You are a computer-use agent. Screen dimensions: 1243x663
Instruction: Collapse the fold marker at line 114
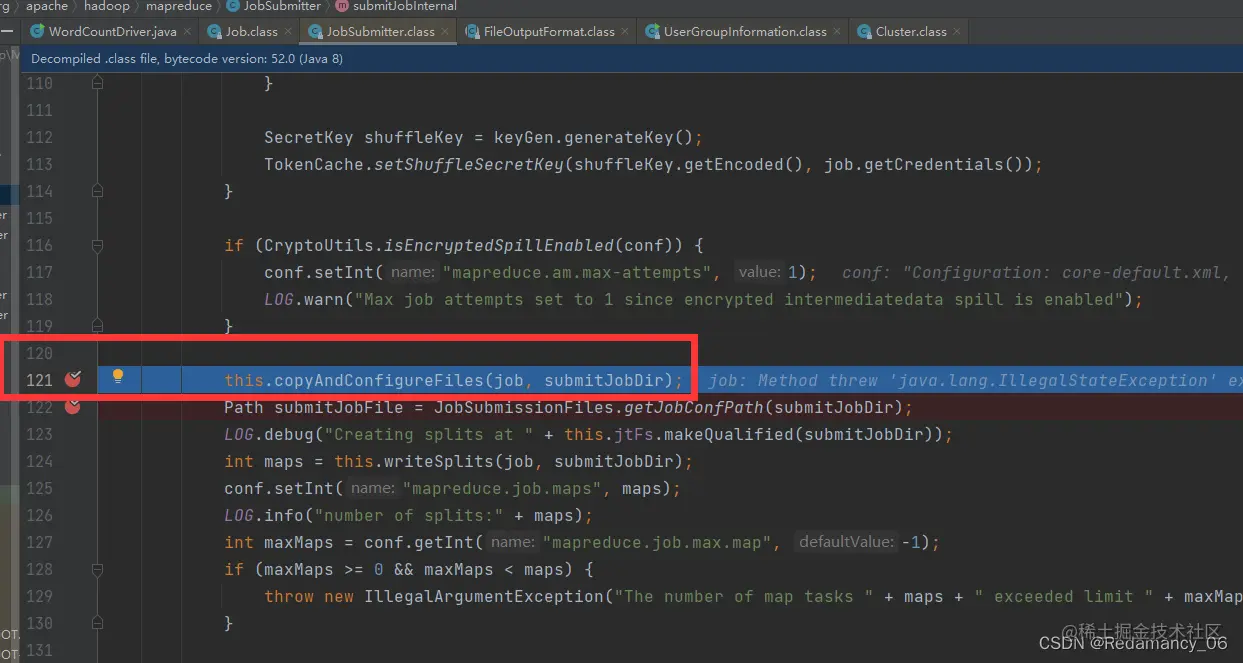97,191
